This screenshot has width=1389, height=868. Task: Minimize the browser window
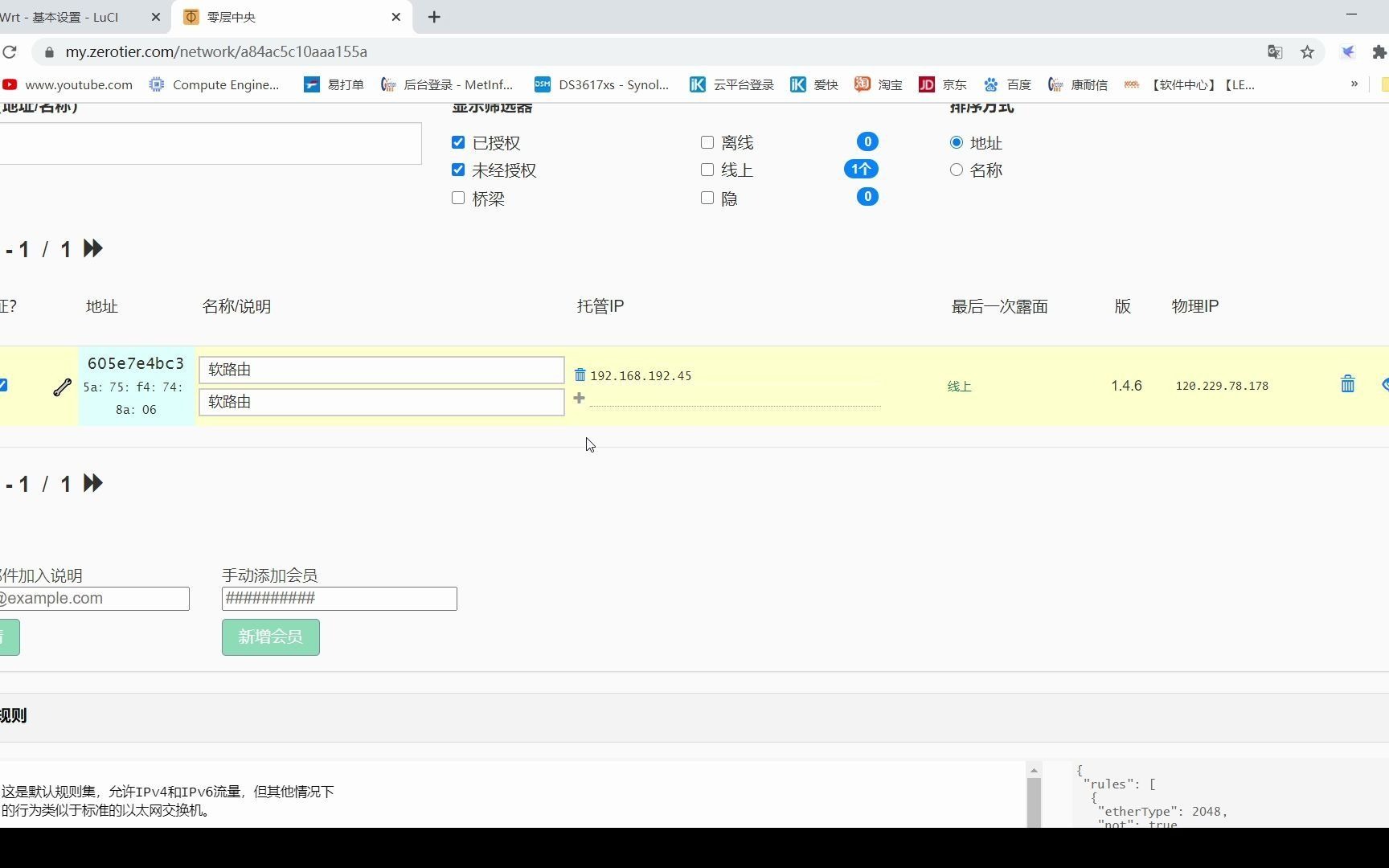pyautogui.click(x=1351, y=14)
